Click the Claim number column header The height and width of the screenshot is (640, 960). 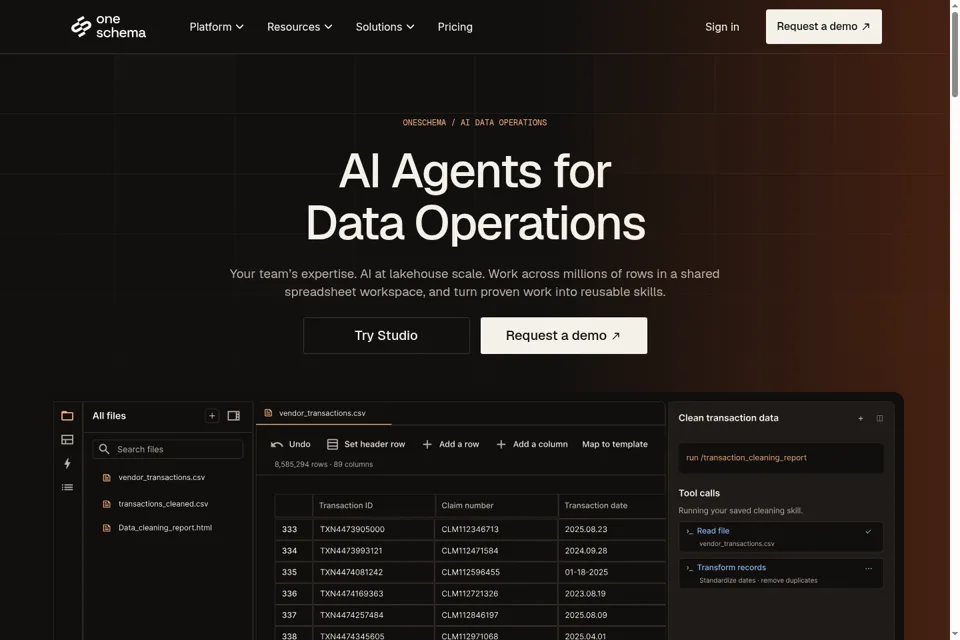[x=497, y=505]
